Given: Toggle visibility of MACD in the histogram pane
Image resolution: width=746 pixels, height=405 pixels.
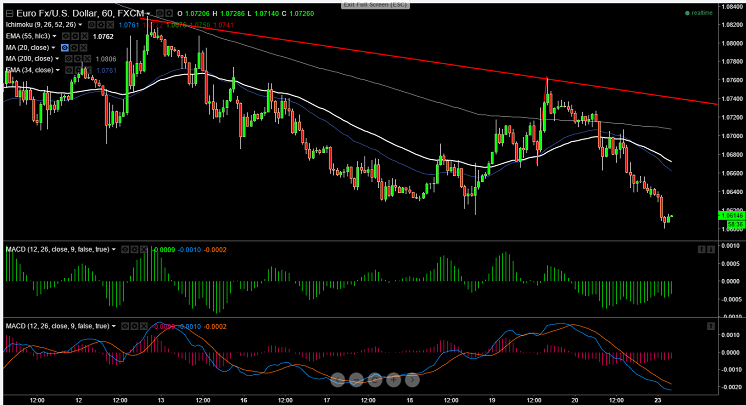Looking at the screenshot, I should pos(125,249).
